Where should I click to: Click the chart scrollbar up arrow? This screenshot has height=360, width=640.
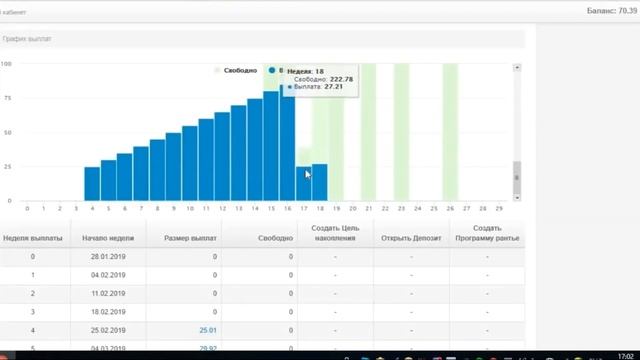[517, 68]
